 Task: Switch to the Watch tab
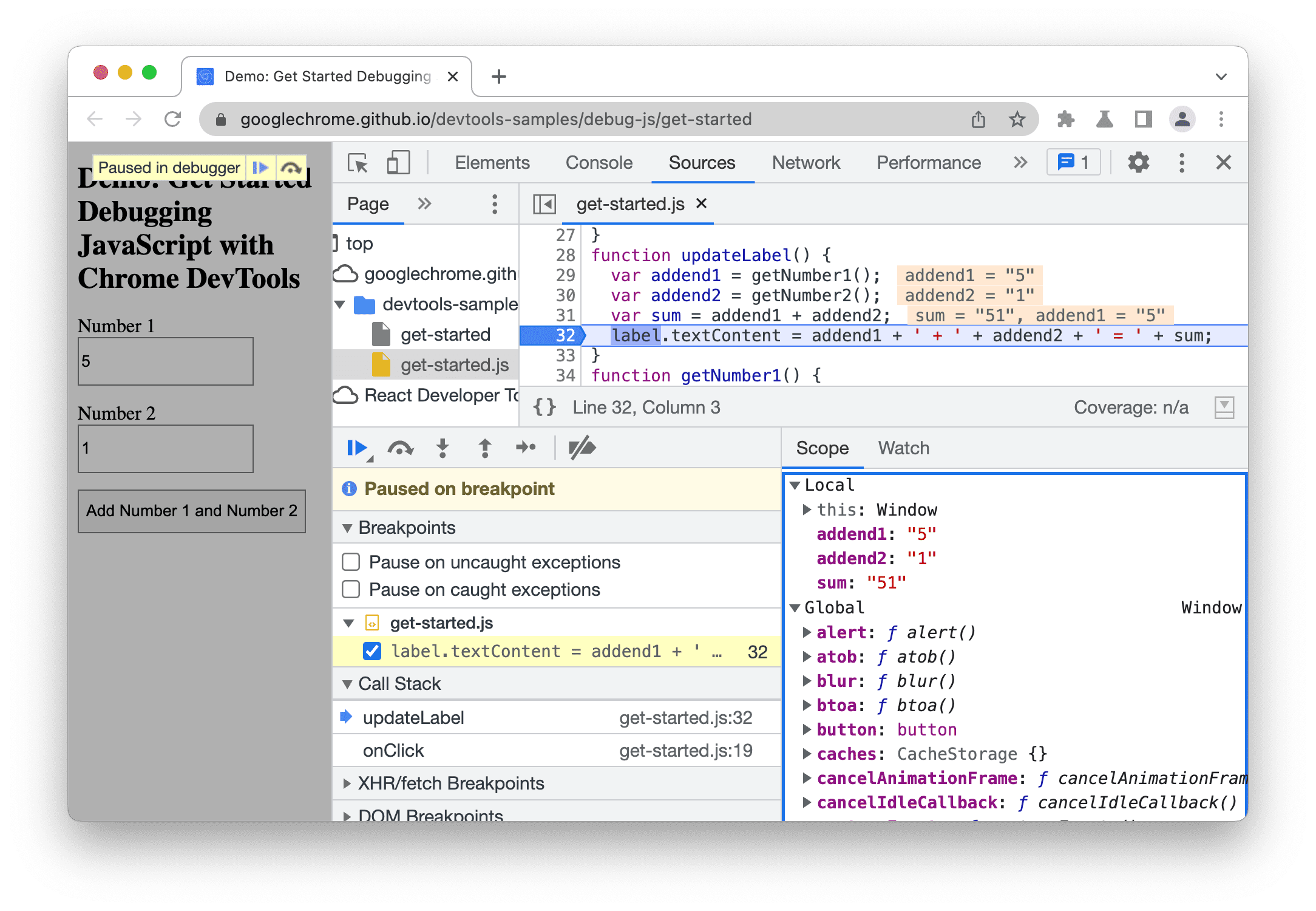point(905,448)
